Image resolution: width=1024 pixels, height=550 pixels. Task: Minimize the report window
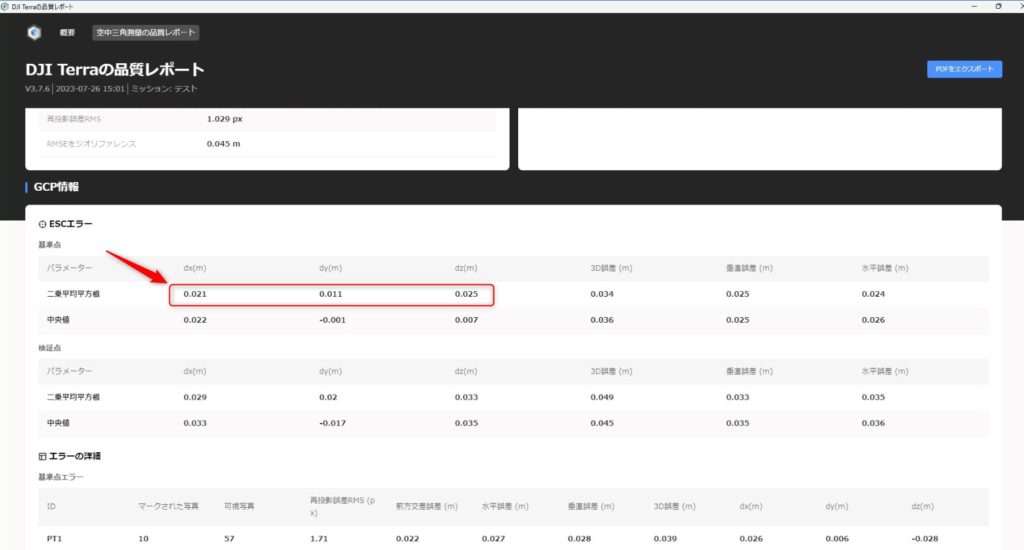[971, 6]
